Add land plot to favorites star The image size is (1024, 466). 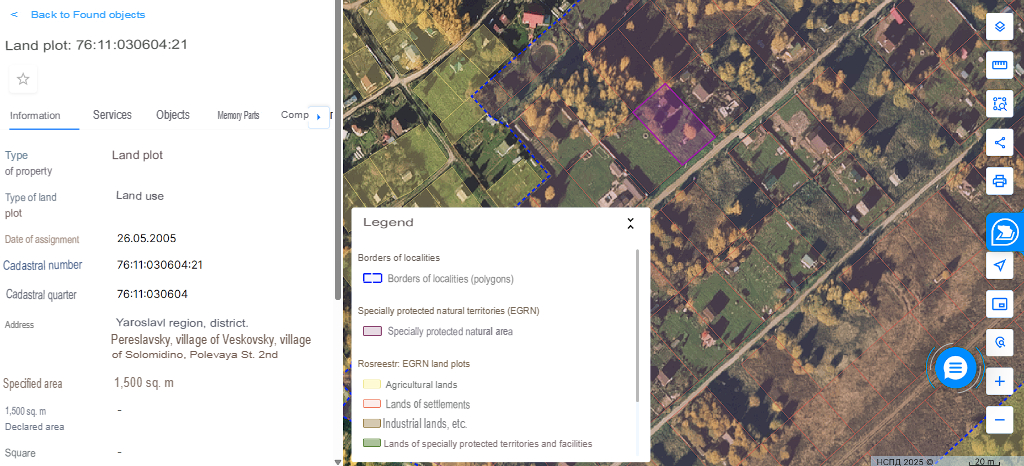point(23,79)
